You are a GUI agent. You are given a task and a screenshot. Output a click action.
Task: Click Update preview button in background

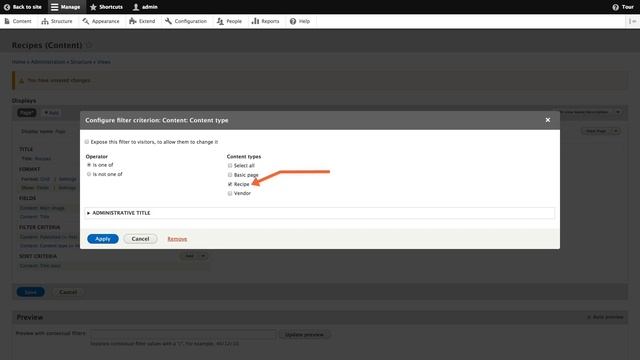pyautogui.click(x=304, y=335)
